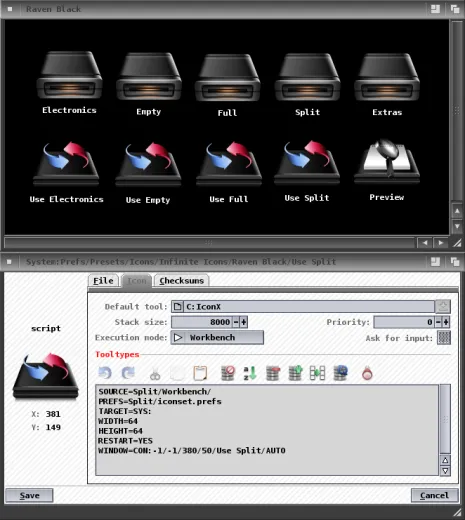
Task: Click the Save button
Action: (x=29, y=495)
